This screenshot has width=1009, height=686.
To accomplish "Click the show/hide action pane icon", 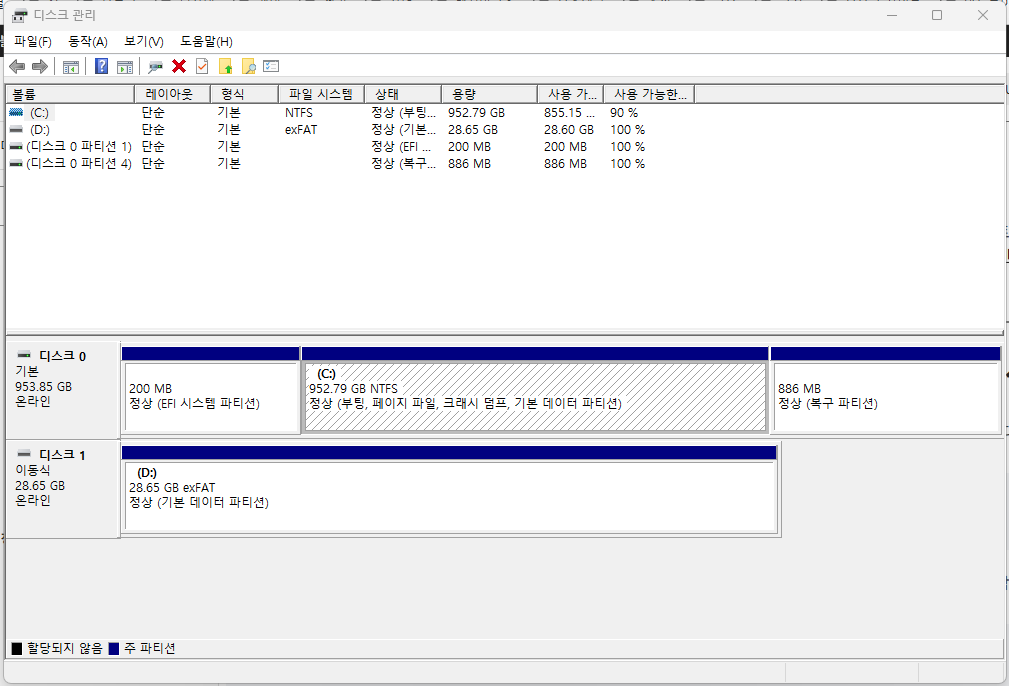I will pyautogui.click(x=125, y=66).
